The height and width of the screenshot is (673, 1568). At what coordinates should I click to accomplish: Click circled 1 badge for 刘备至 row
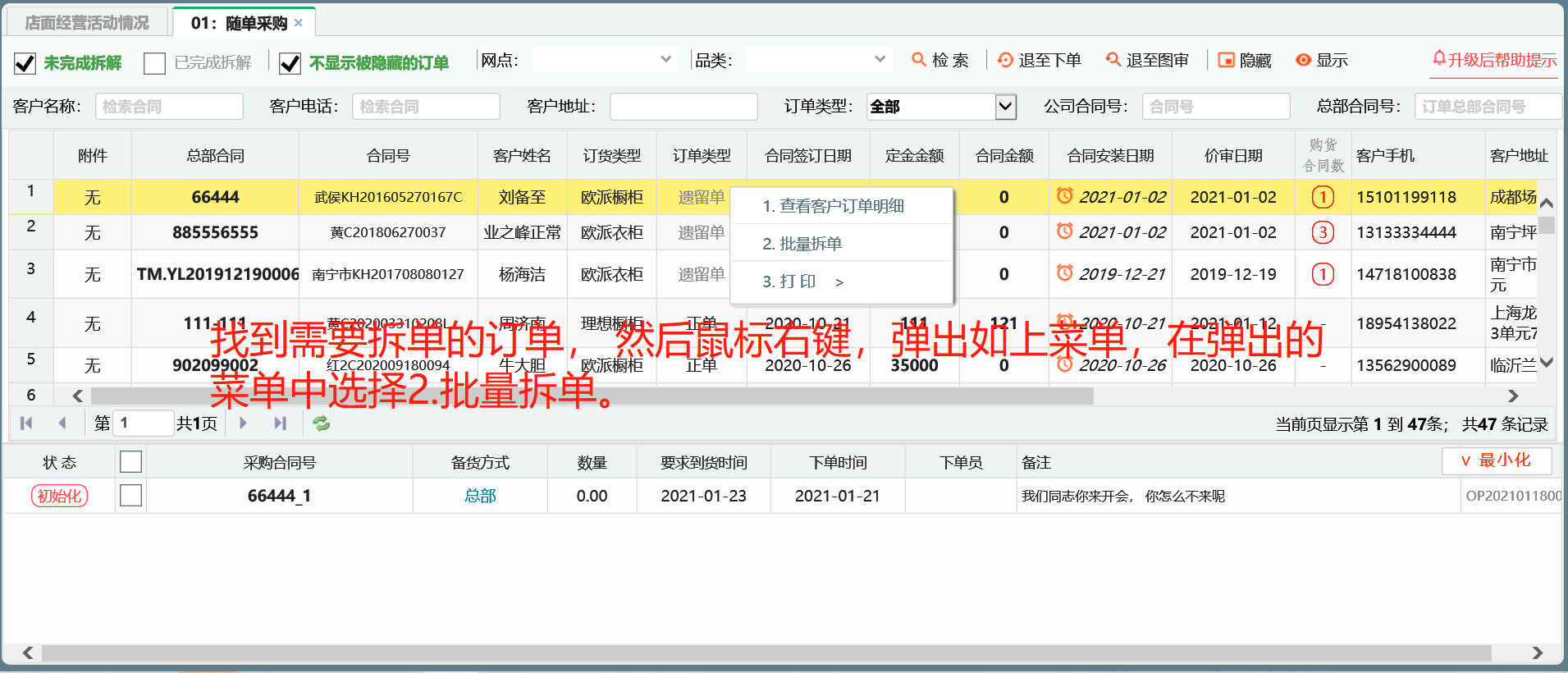(1323, 197)
